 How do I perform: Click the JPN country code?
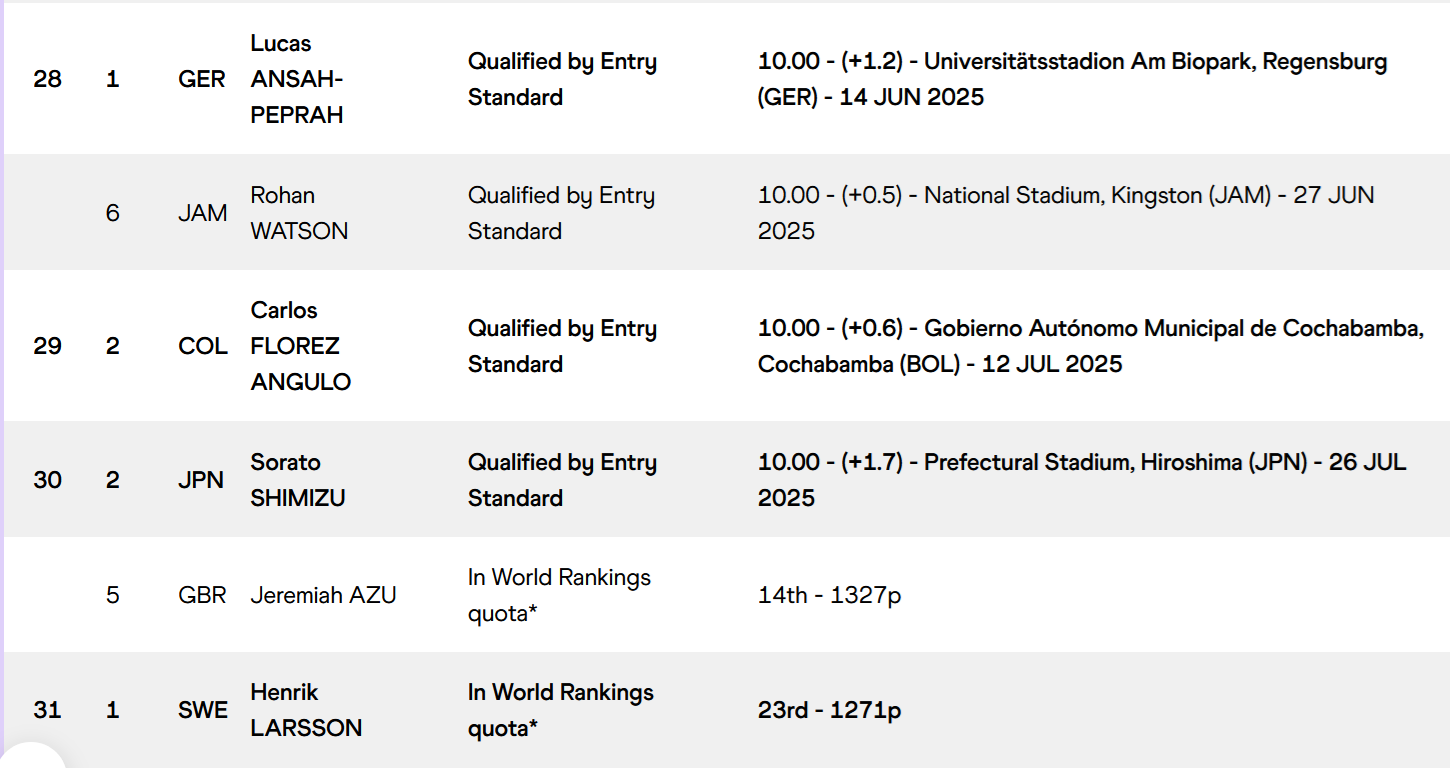tap(202, 480)
